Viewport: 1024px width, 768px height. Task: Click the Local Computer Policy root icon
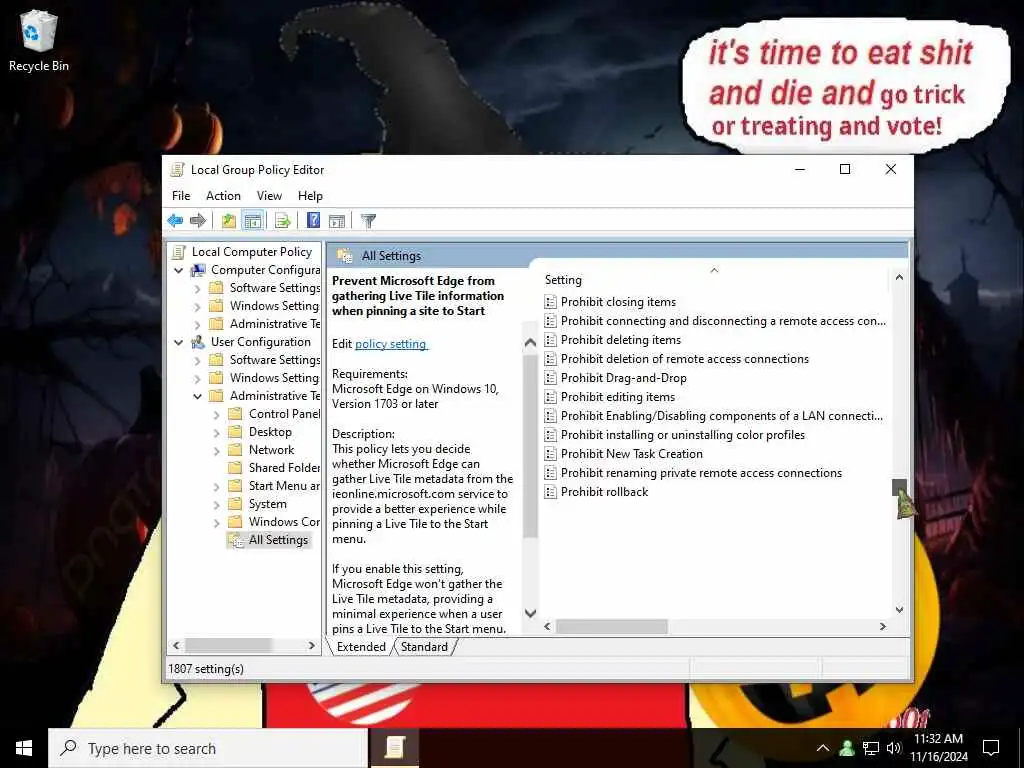pos(179,251)
